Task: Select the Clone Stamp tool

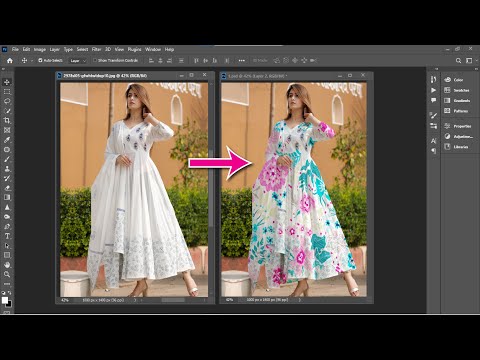Action: [7, 169]
